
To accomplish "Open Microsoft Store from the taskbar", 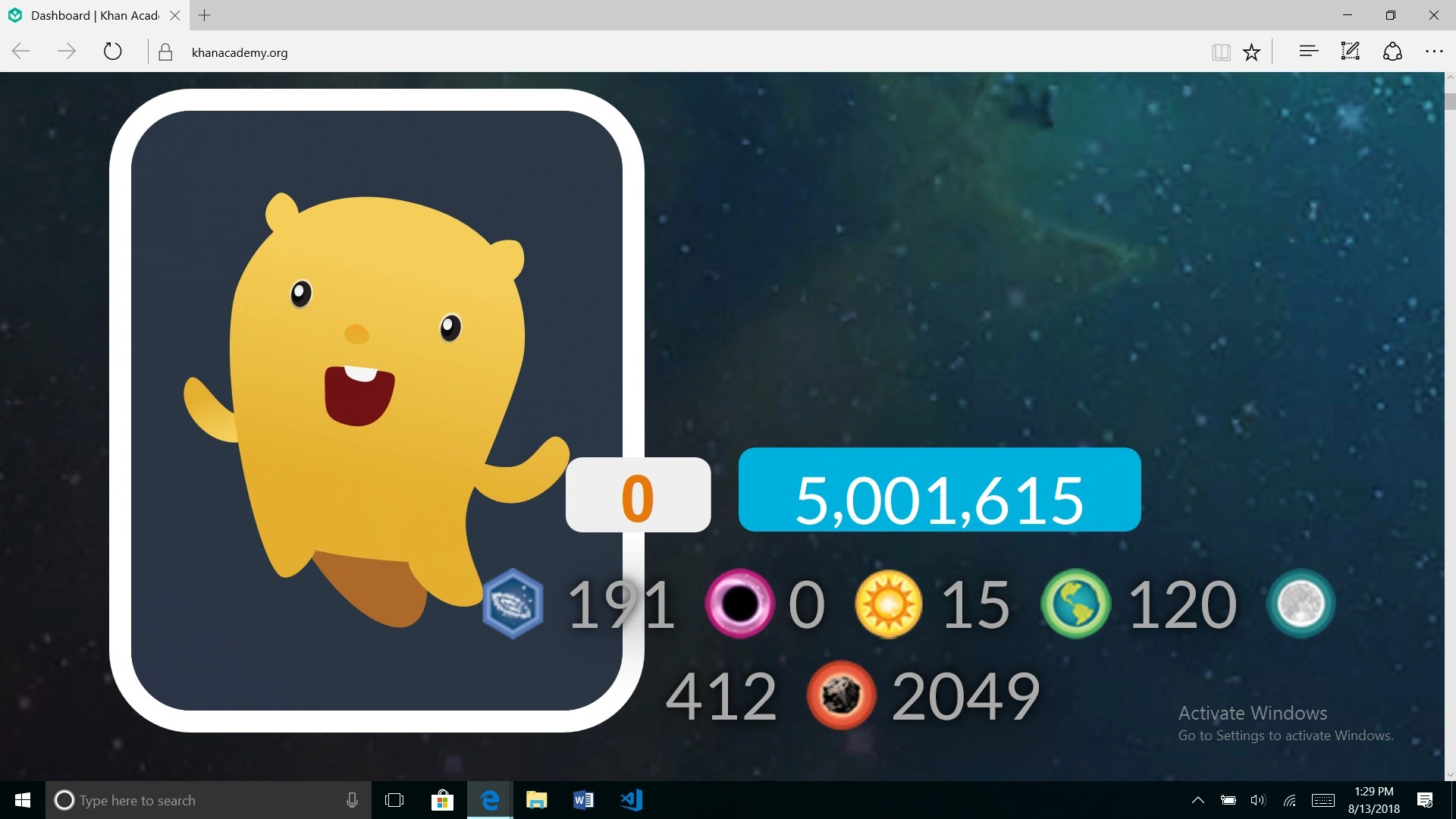I will 442,800.
